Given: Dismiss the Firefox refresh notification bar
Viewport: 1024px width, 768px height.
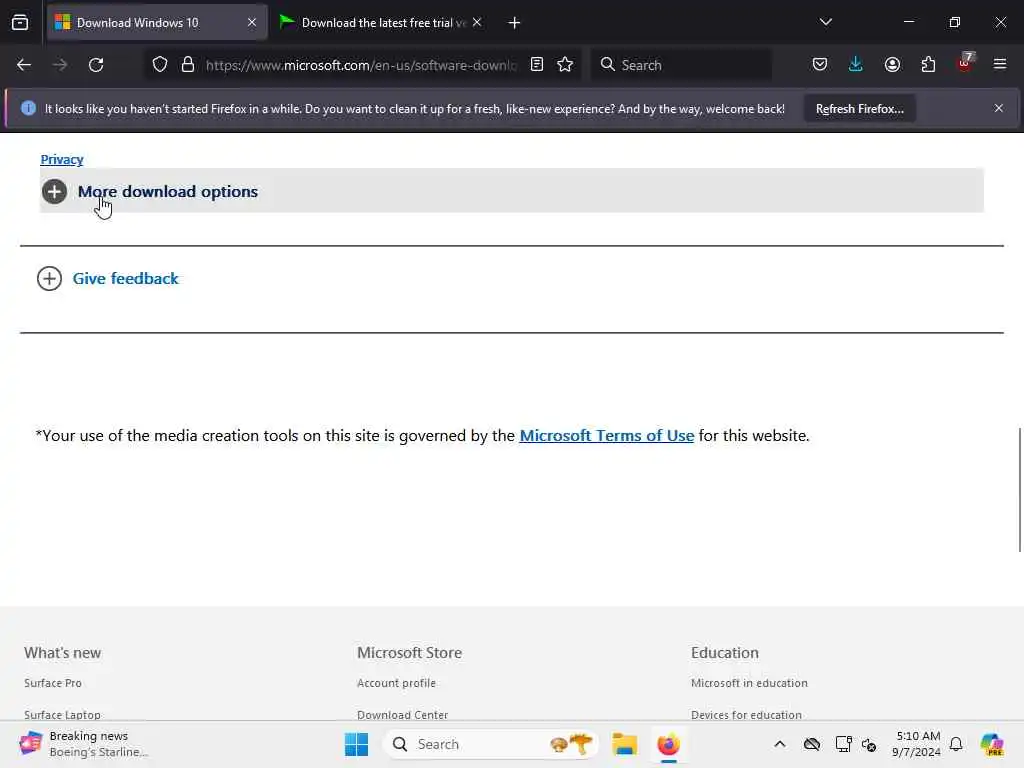Looking at the screenshot, I should [999, 108].
